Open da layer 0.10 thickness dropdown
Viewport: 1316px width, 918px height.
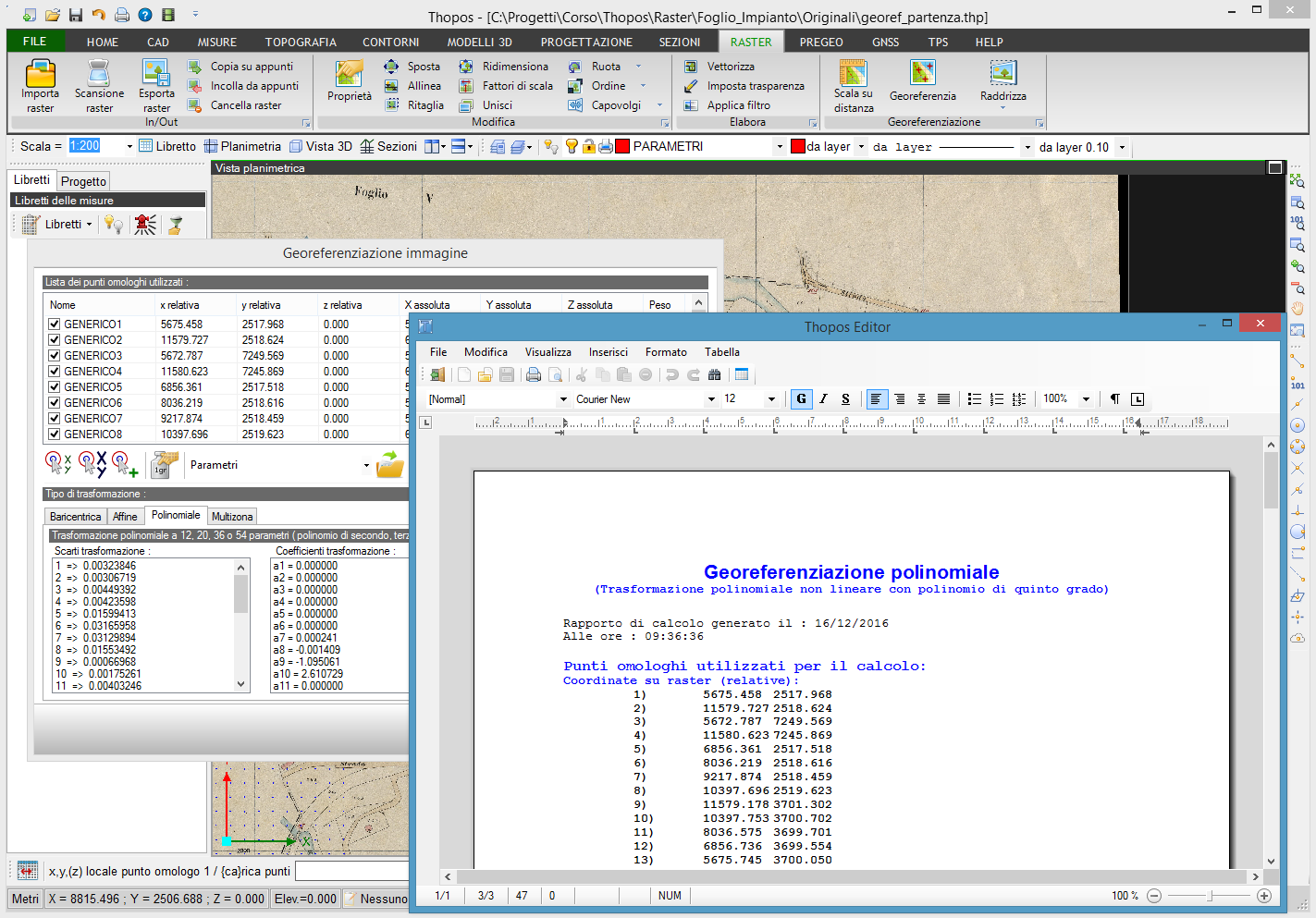tap(1122, 147)
